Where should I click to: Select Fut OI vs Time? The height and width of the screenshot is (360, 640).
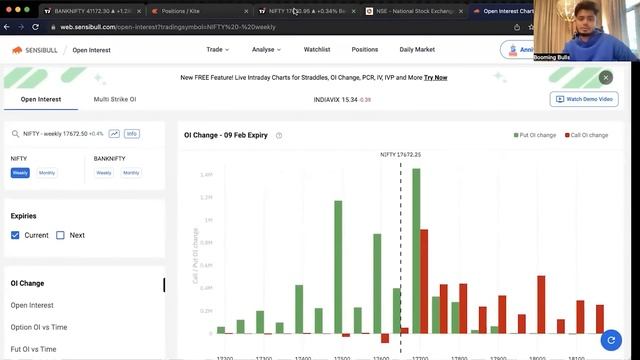33,349
